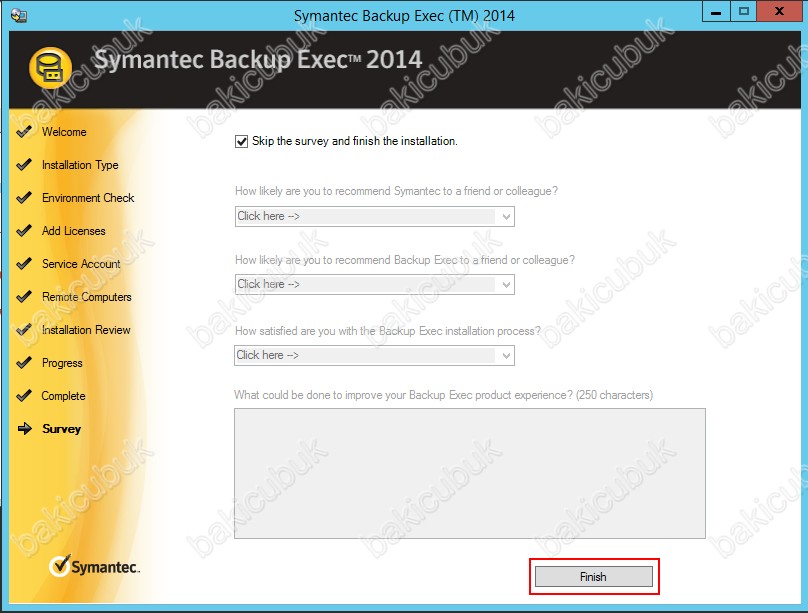Click the Symantec Backup Exec disk logo
This screenshot has height=613, width=808.
(50, 69)
